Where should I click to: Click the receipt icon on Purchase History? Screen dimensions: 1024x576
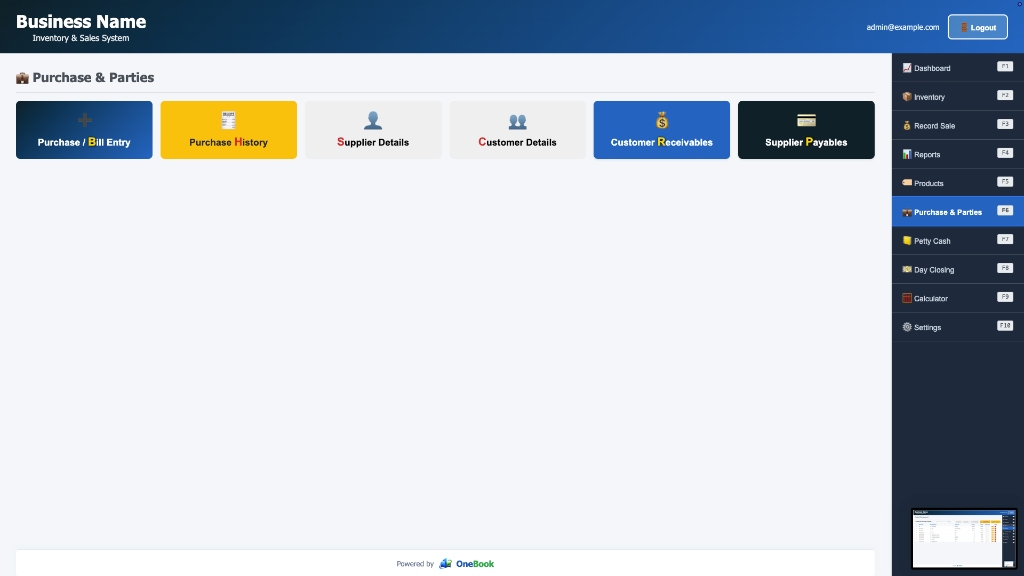coord(229,120)
